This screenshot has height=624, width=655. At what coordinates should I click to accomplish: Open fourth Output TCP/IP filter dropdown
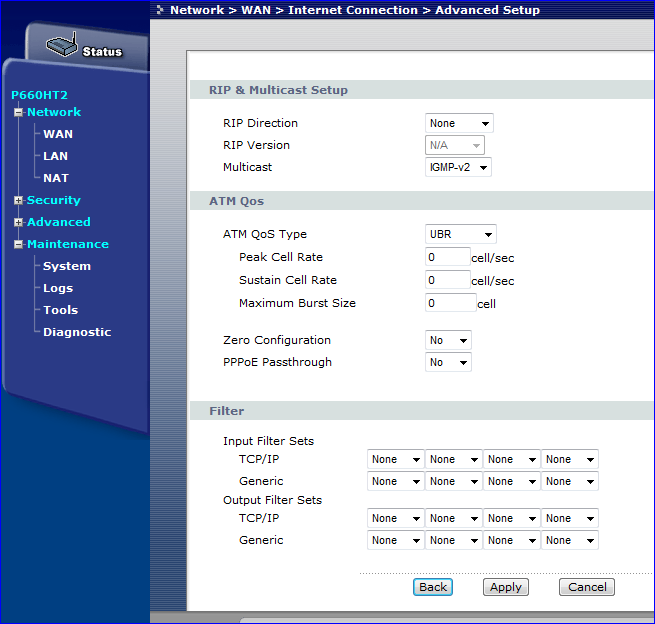(x=570, y=518)
